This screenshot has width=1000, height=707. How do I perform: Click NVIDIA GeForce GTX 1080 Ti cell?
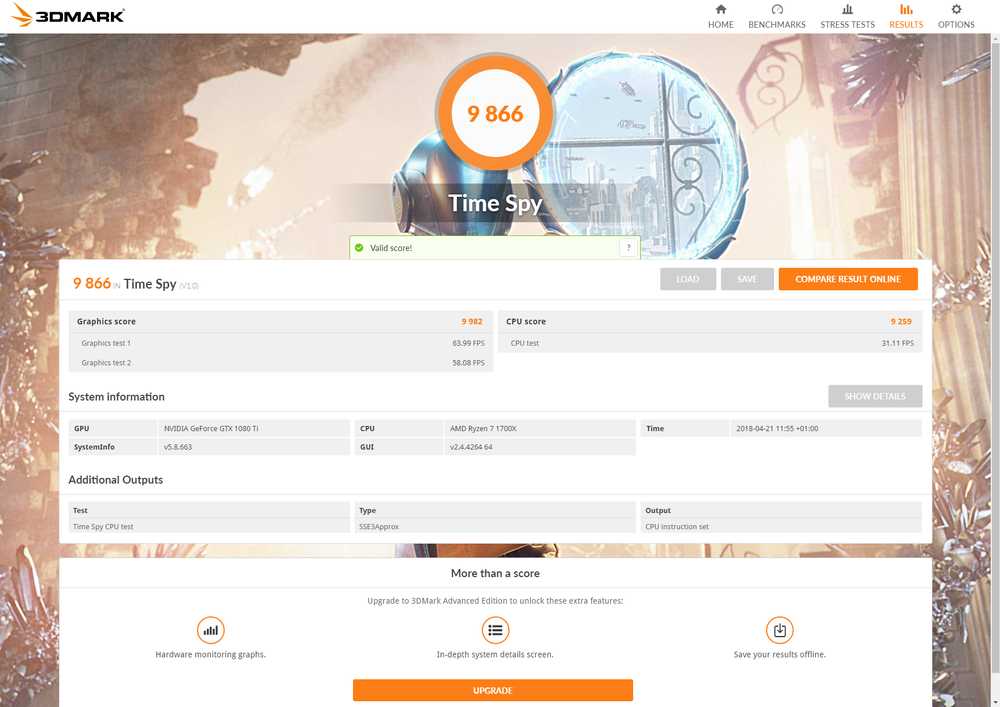pyautogui.click(x=254, y=428)
